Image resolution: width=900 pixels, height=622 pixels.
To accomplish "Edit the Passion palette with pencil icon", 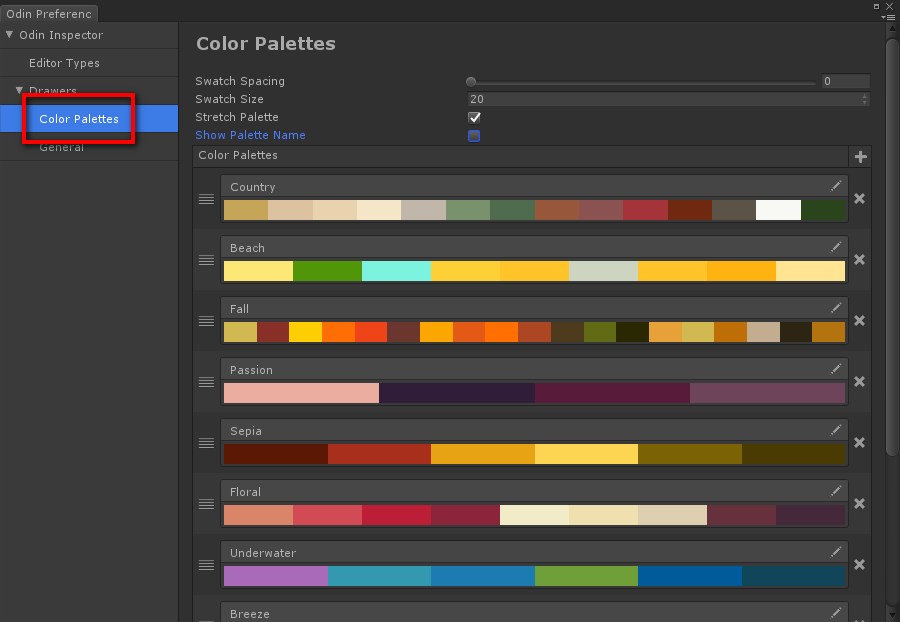I will click(836, 369).
